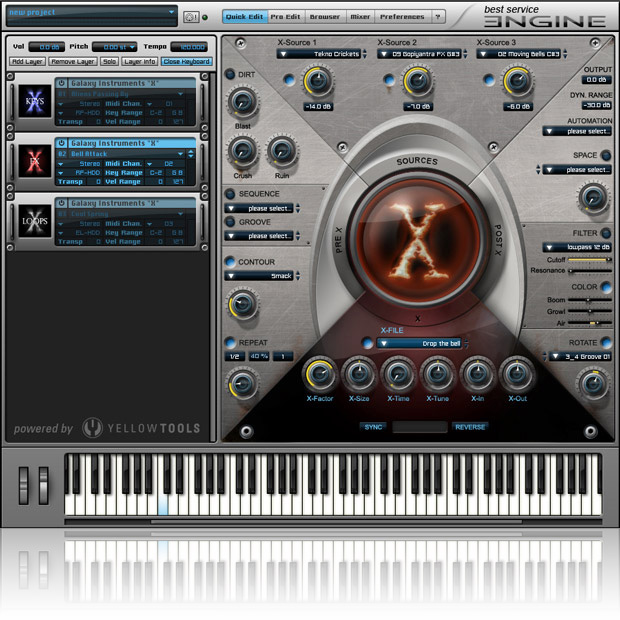Click the camera icon beside project name
The height and width of the screenshot is (620, 620).
click(x=191, y=17)
